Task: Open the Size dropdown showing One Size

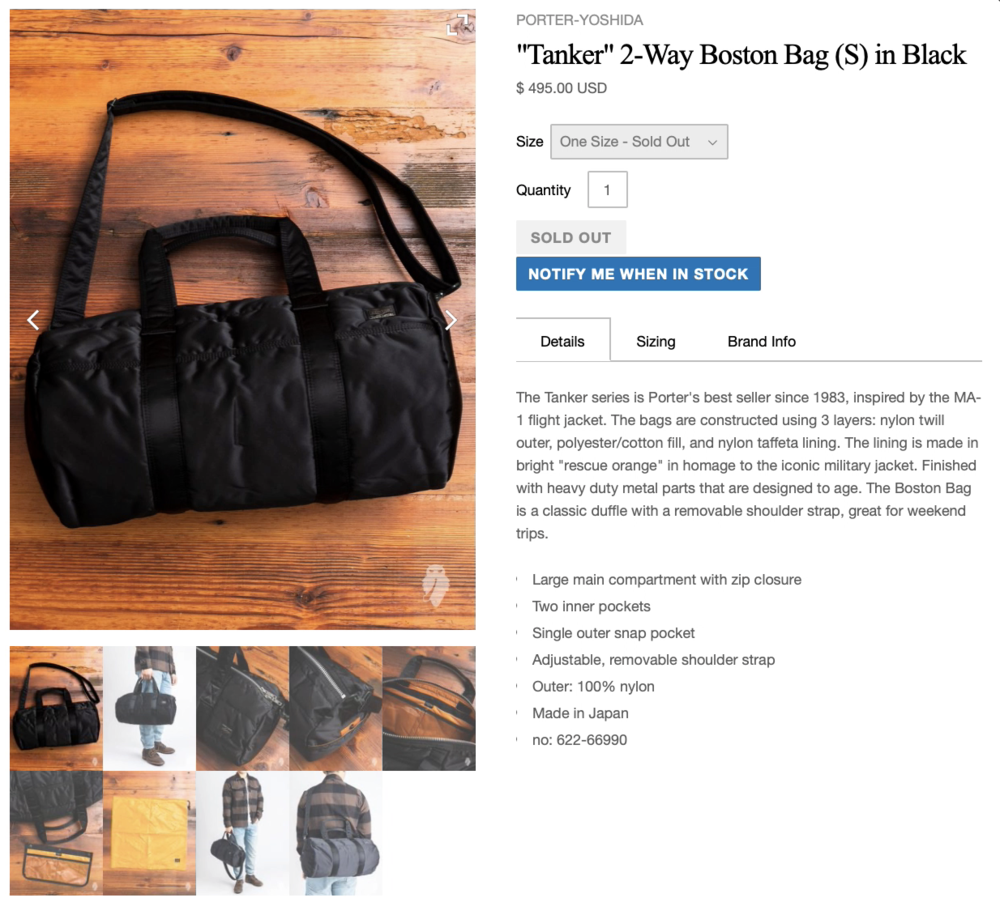Action: click(638, 142)
